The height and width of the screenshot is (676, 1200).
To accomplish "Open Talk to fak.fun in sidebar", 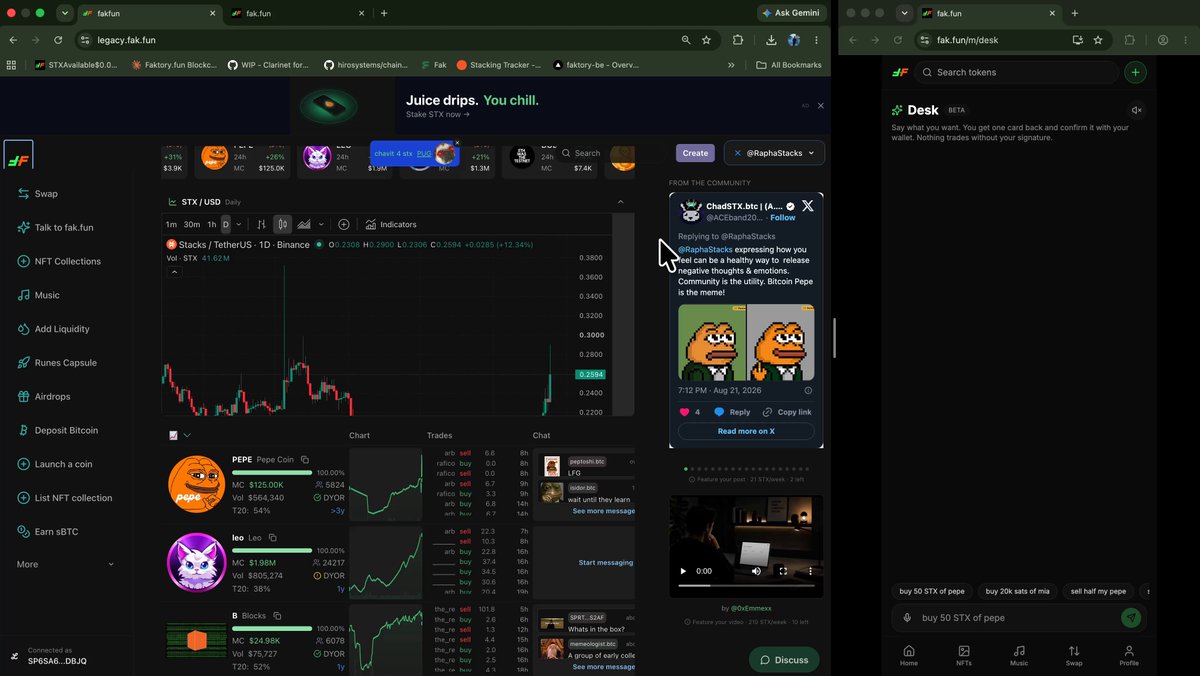I will point(56,228).
